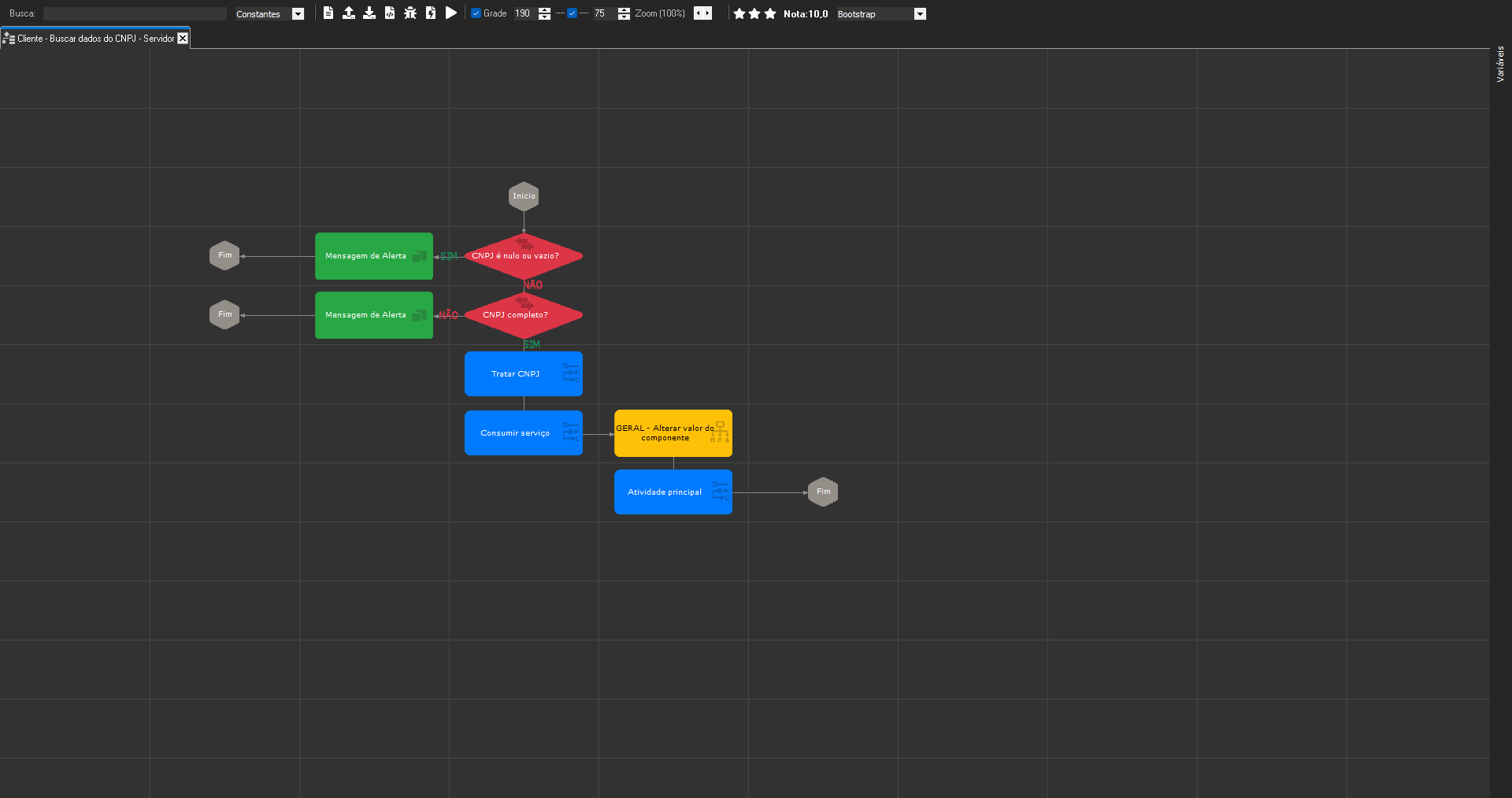1512x798 pixels.
Task: Select the Atividade principal block
Action: click(x=673, y=492)
